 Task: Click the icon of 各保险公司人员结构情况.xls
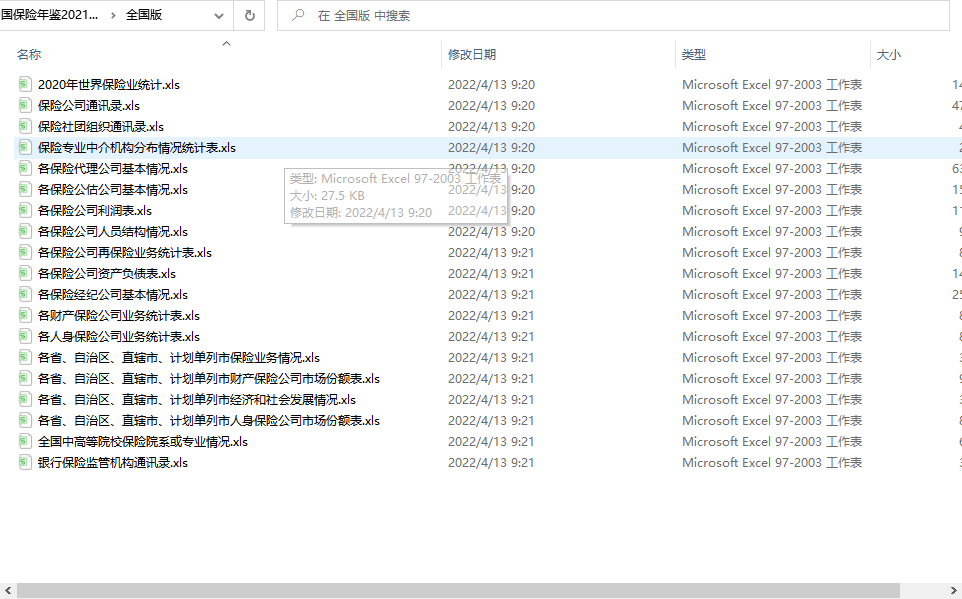click(x=25, y=231)
